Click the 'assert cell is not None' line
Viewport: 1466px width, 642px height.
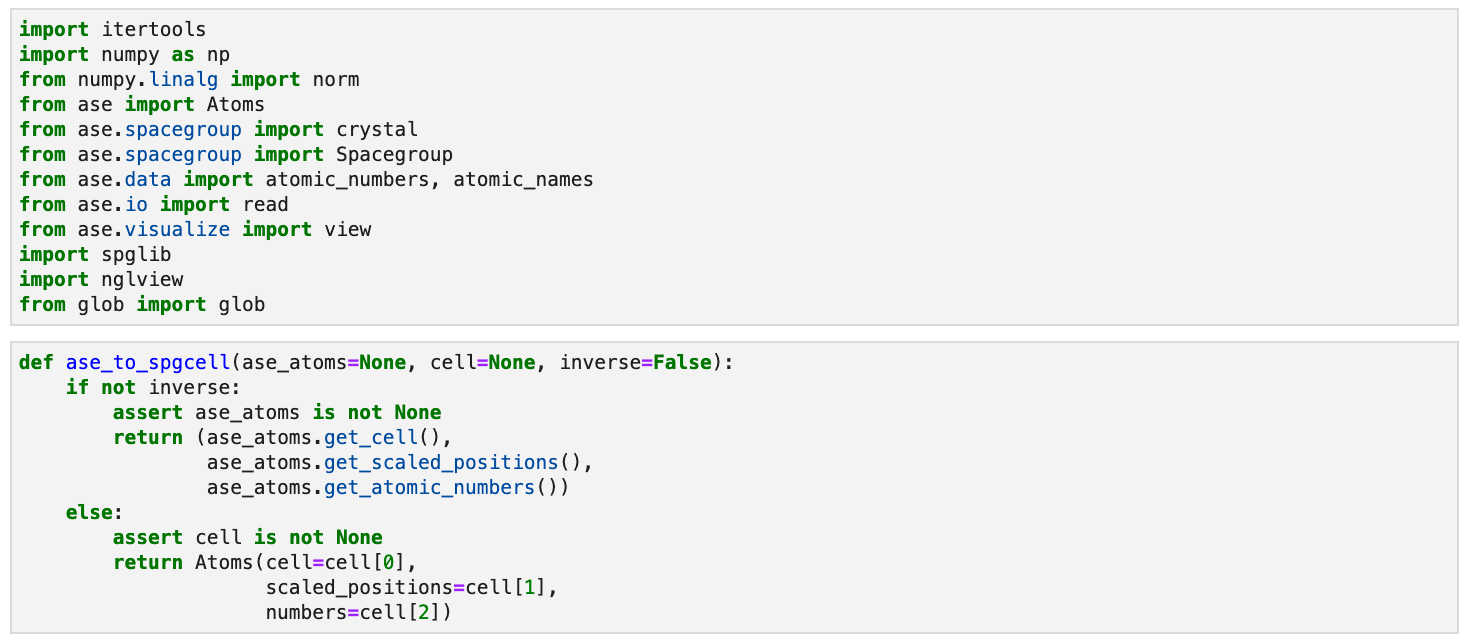click(248, 538)
